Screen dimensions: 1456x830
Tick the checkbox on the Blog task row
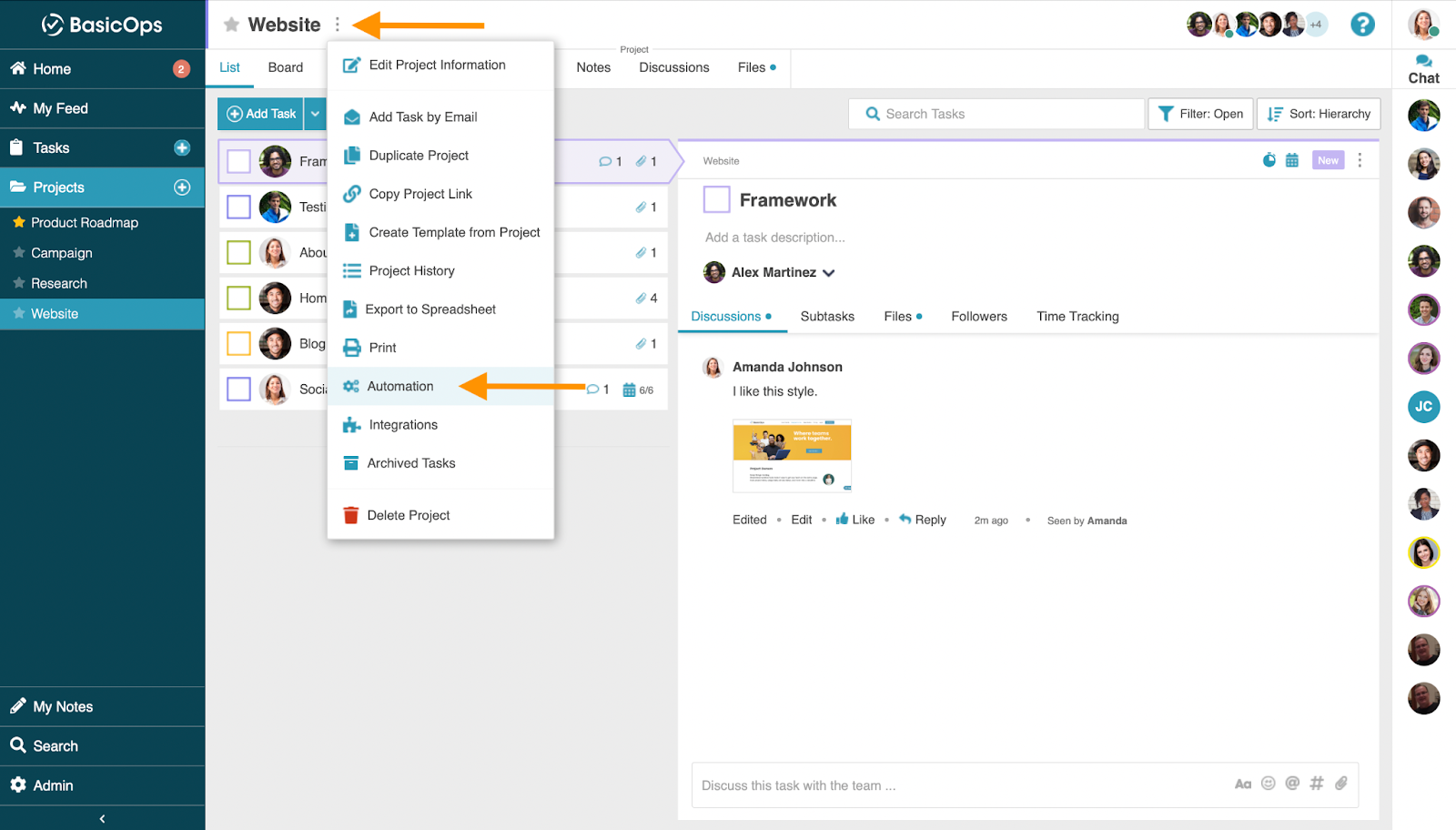pos(238,343)
